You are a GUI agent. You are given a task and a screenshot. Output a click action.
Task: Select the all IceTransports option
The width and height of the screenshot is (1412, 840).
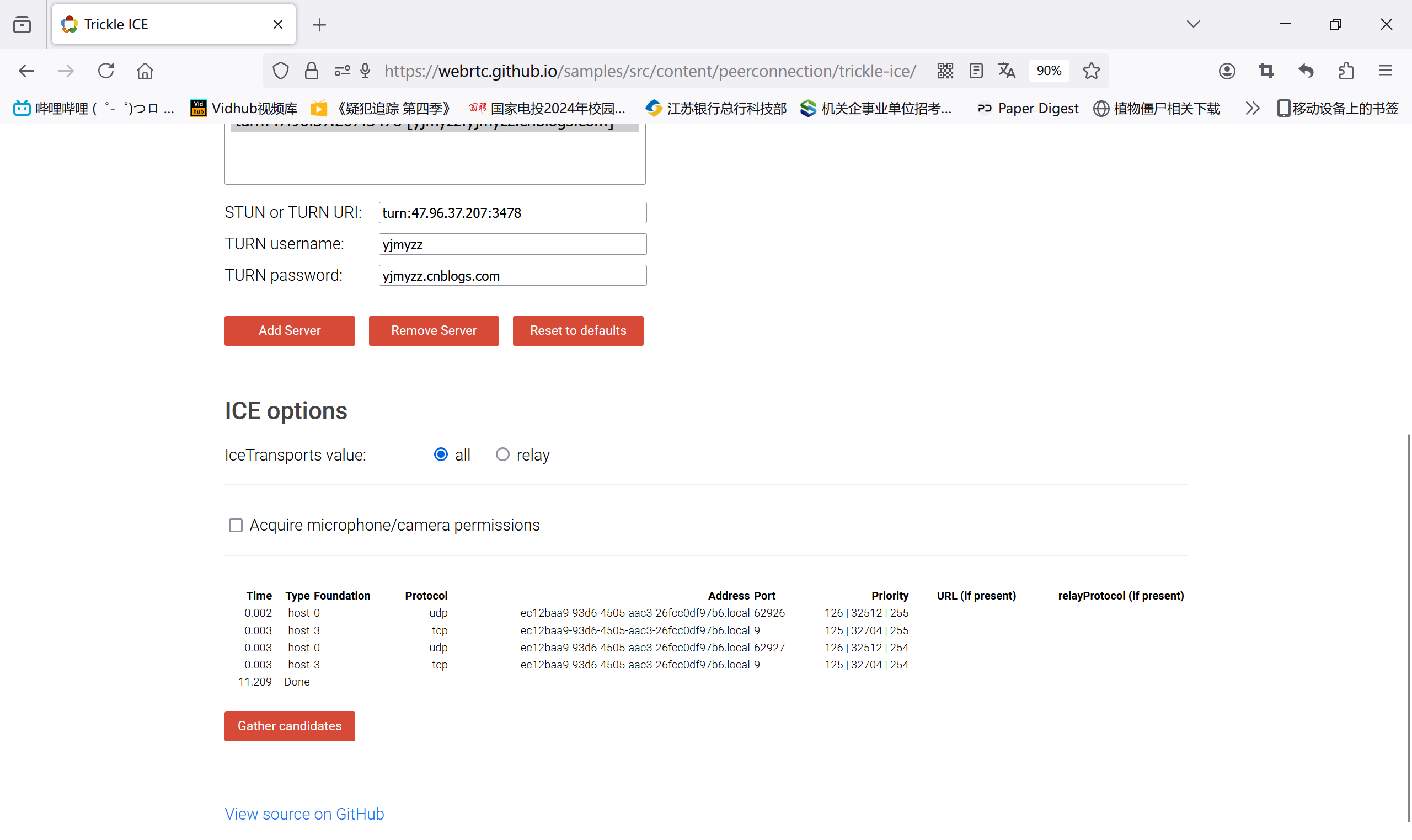click(440, 454)
